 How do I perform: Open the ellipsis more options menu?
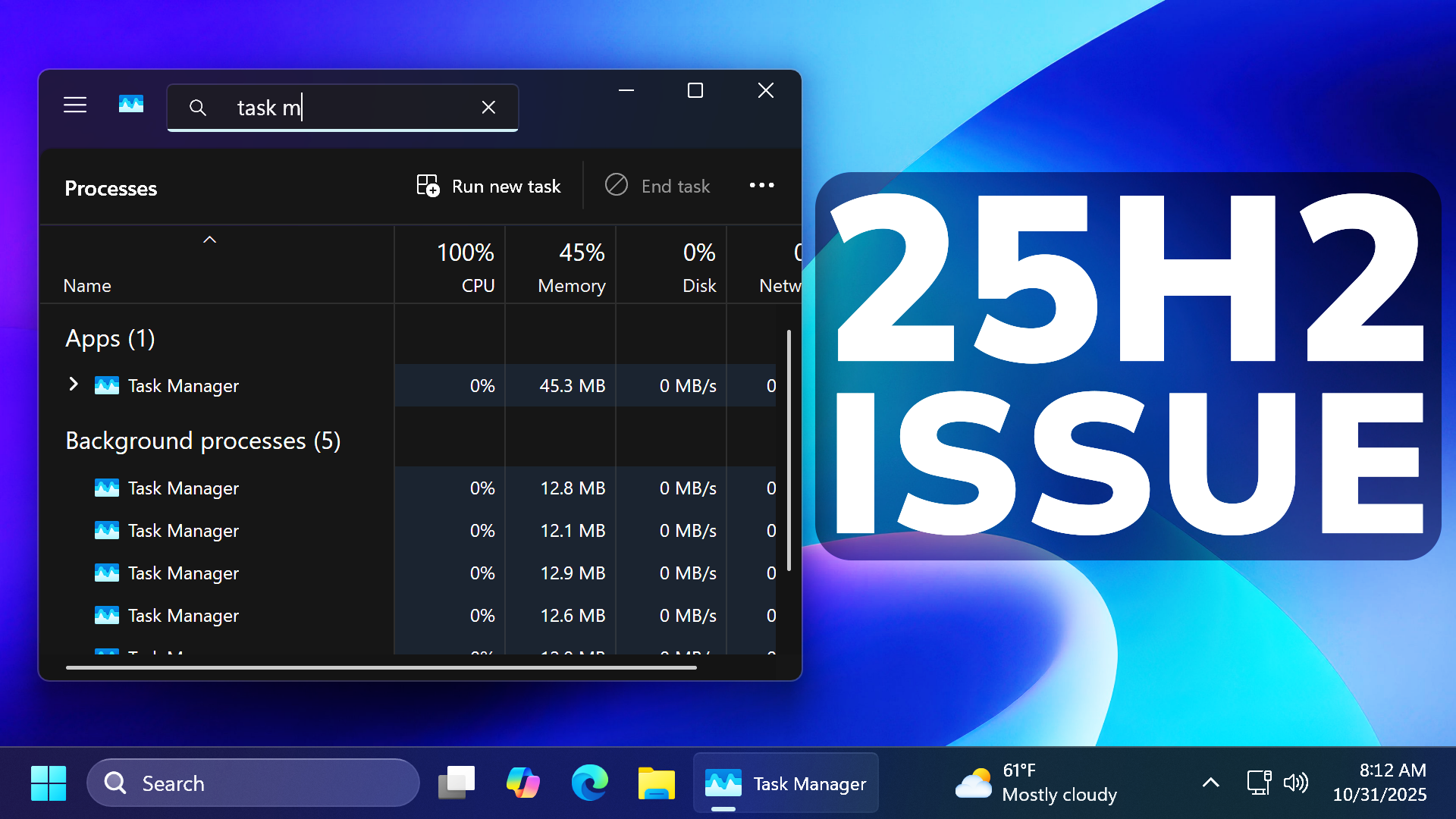click(761, 186)
